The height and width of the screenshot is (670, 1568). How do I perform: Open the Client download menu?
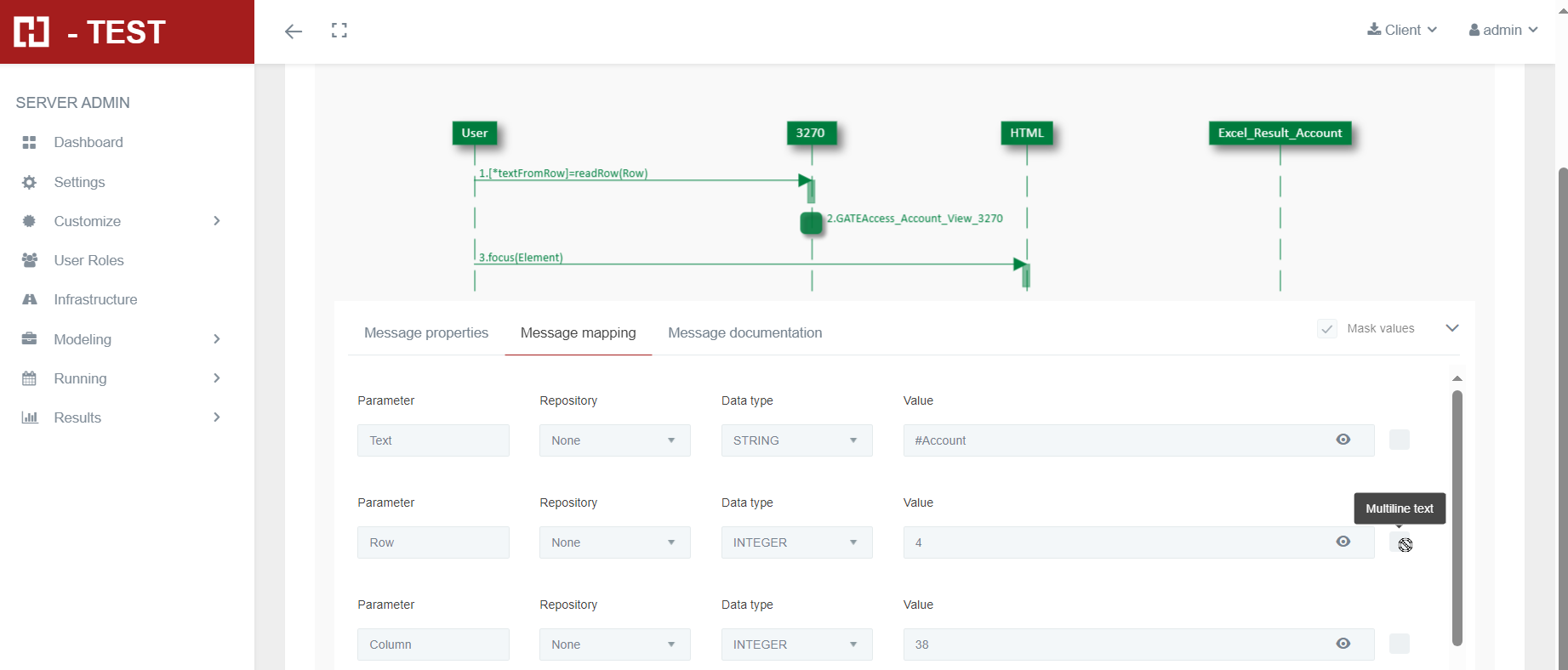1402,30
